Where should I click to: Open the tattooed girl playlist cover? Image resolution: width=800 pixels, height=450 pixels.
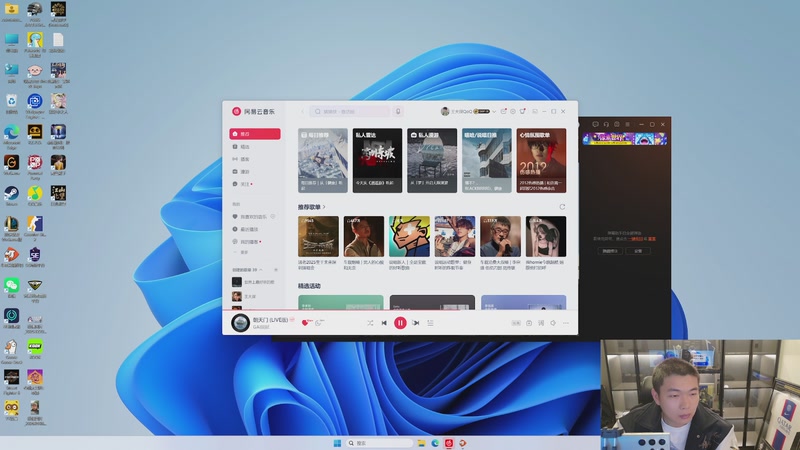546,236
